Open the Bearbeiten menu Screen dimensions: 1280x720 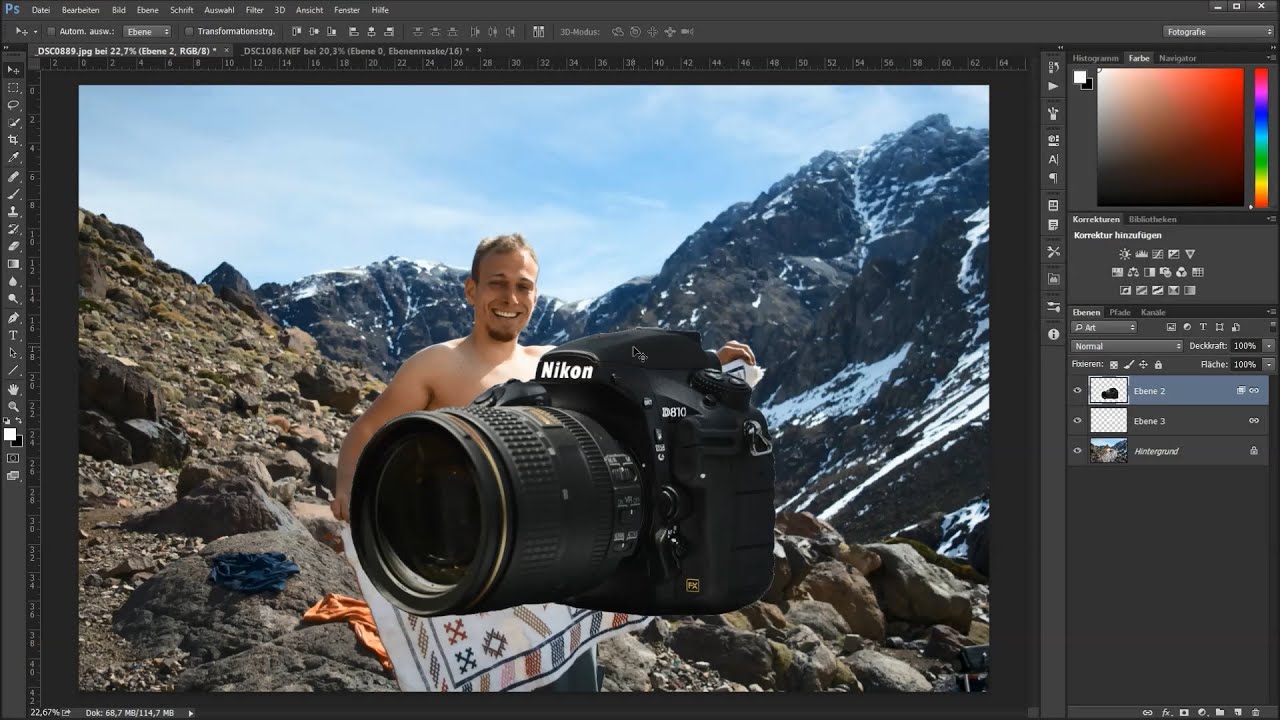coord(80,10)
